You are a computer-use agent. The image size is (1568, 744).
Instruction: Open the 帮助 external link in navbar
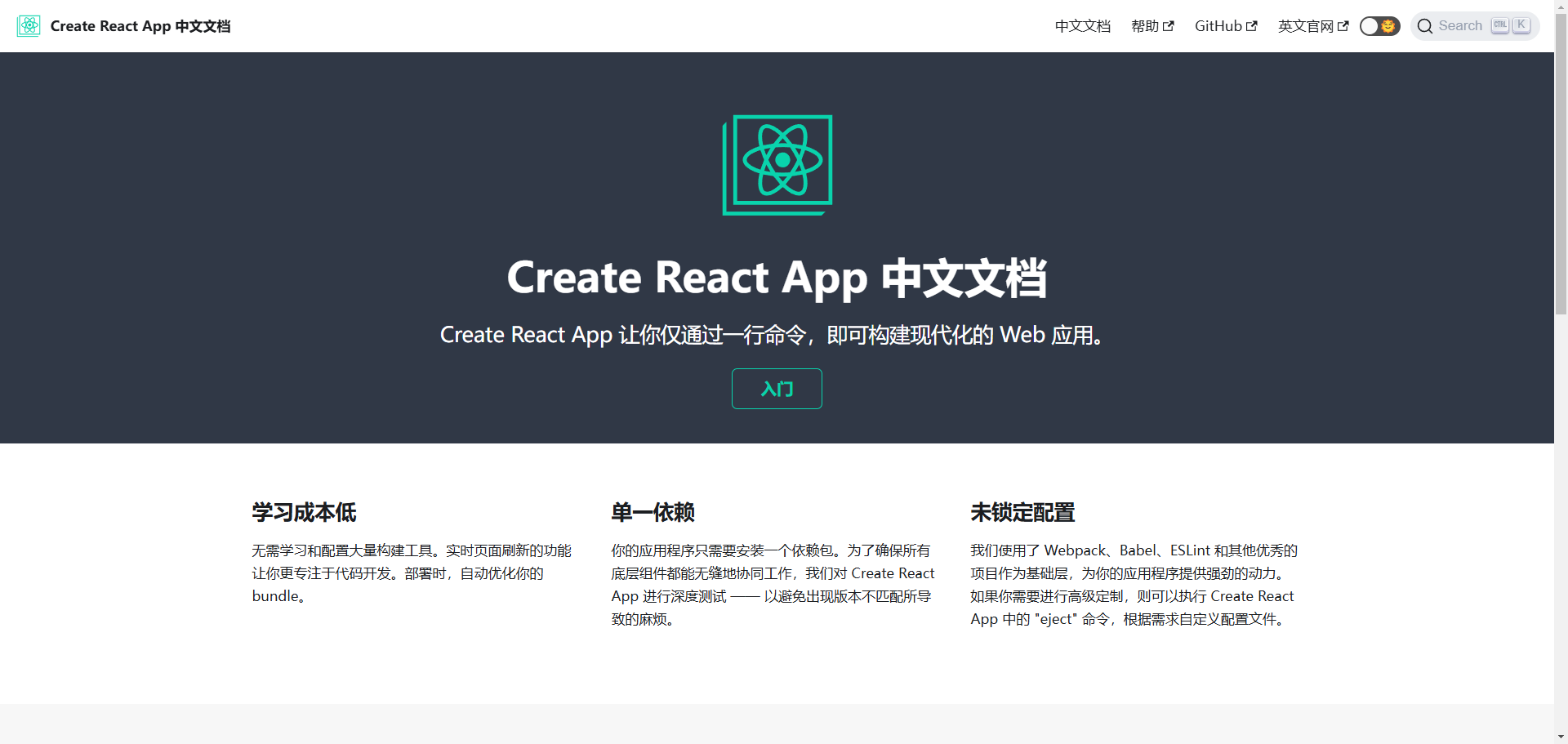point(1152,26)
